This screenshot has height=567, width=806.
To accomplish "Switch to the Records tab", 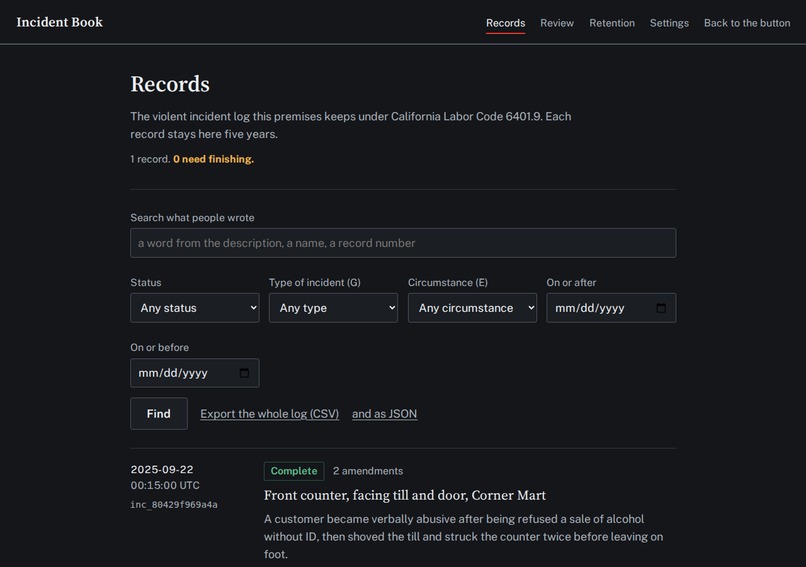I will click(x=505, y=23).
